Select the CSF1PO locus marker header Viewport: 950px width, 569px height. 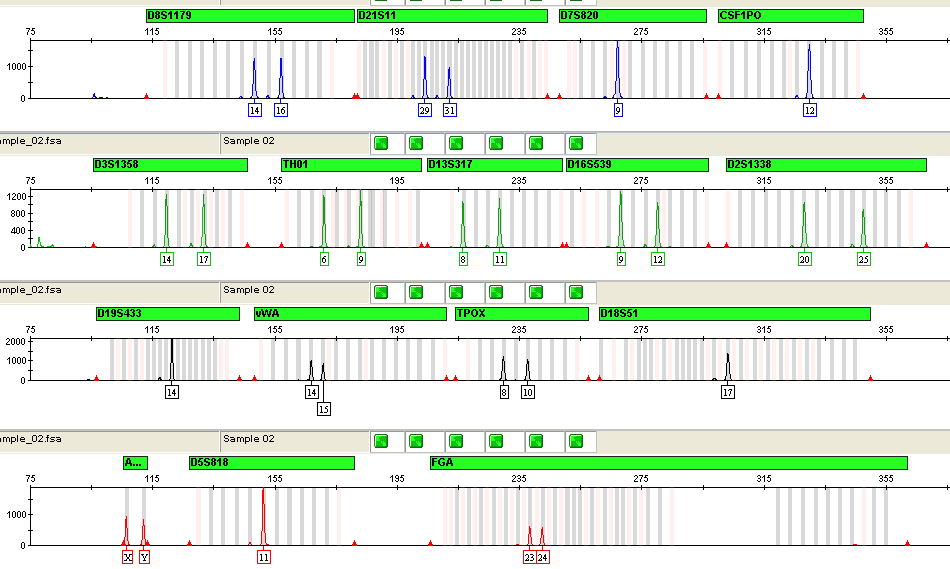tap(790, 16)
